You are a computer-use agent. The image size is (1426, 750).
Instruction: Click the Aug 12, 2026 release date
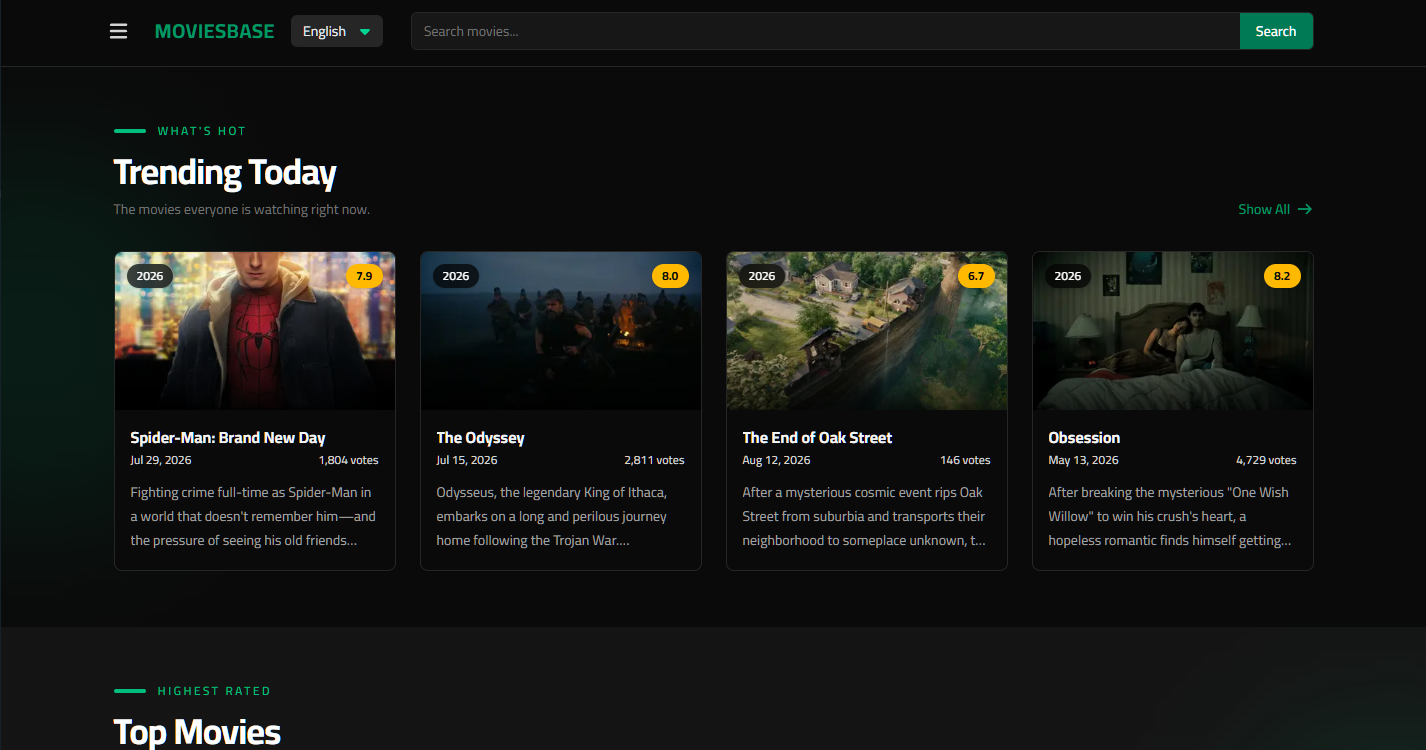click(776, 460)
